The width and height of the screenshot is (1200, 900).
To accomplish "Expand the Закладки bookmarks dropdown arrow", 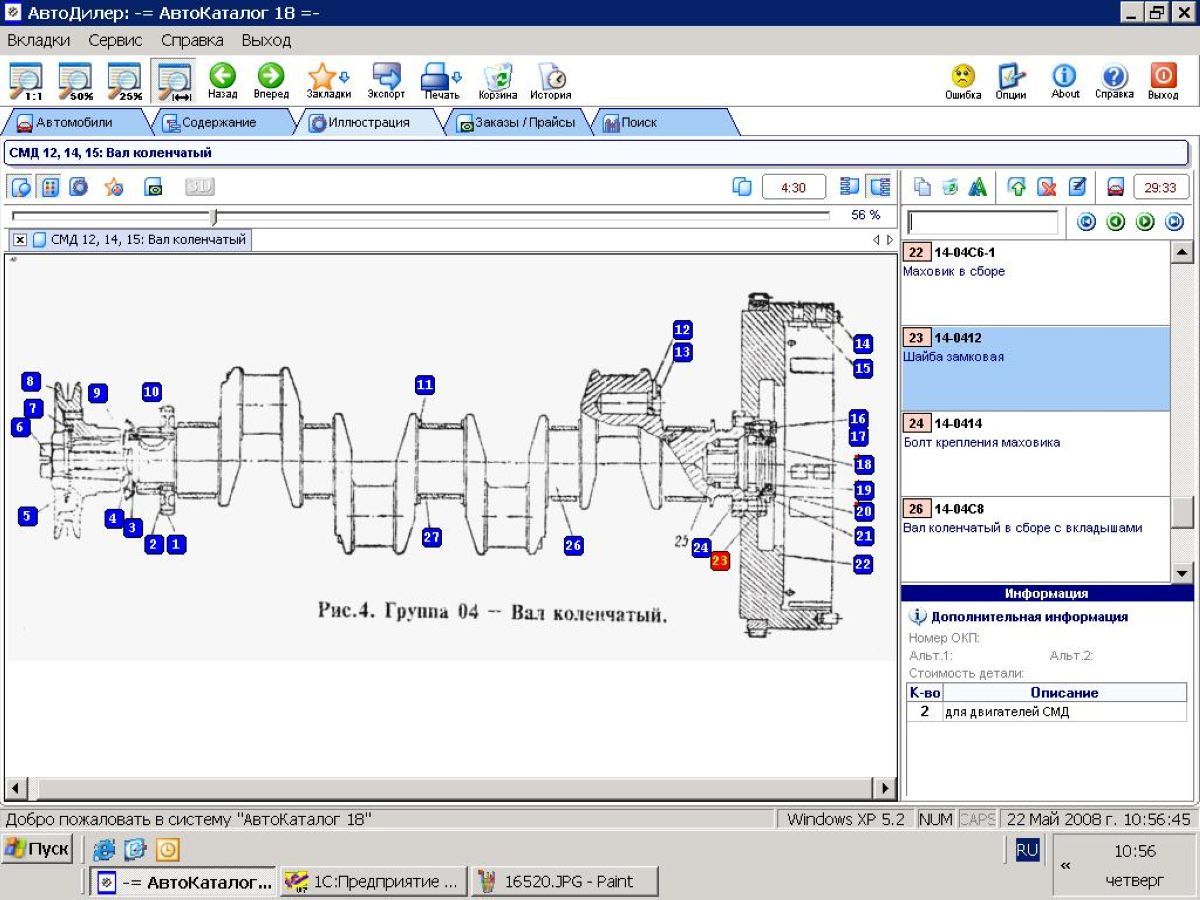I will click(x=344, y=77).
